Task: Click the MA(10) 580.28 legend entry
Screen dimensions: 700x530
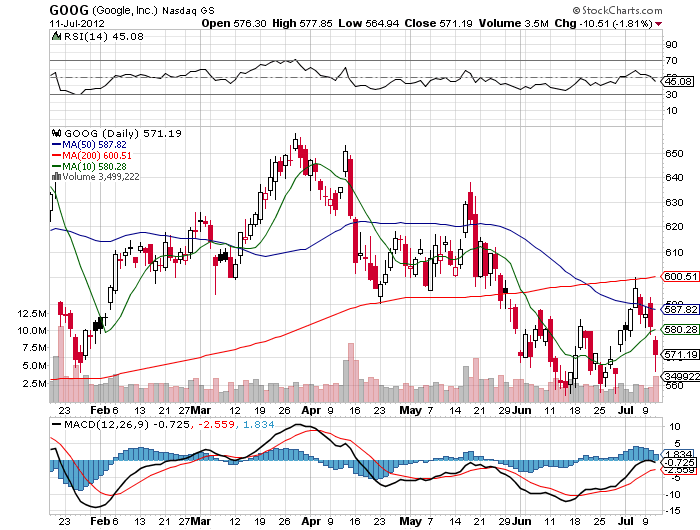Action: [89, 167]
